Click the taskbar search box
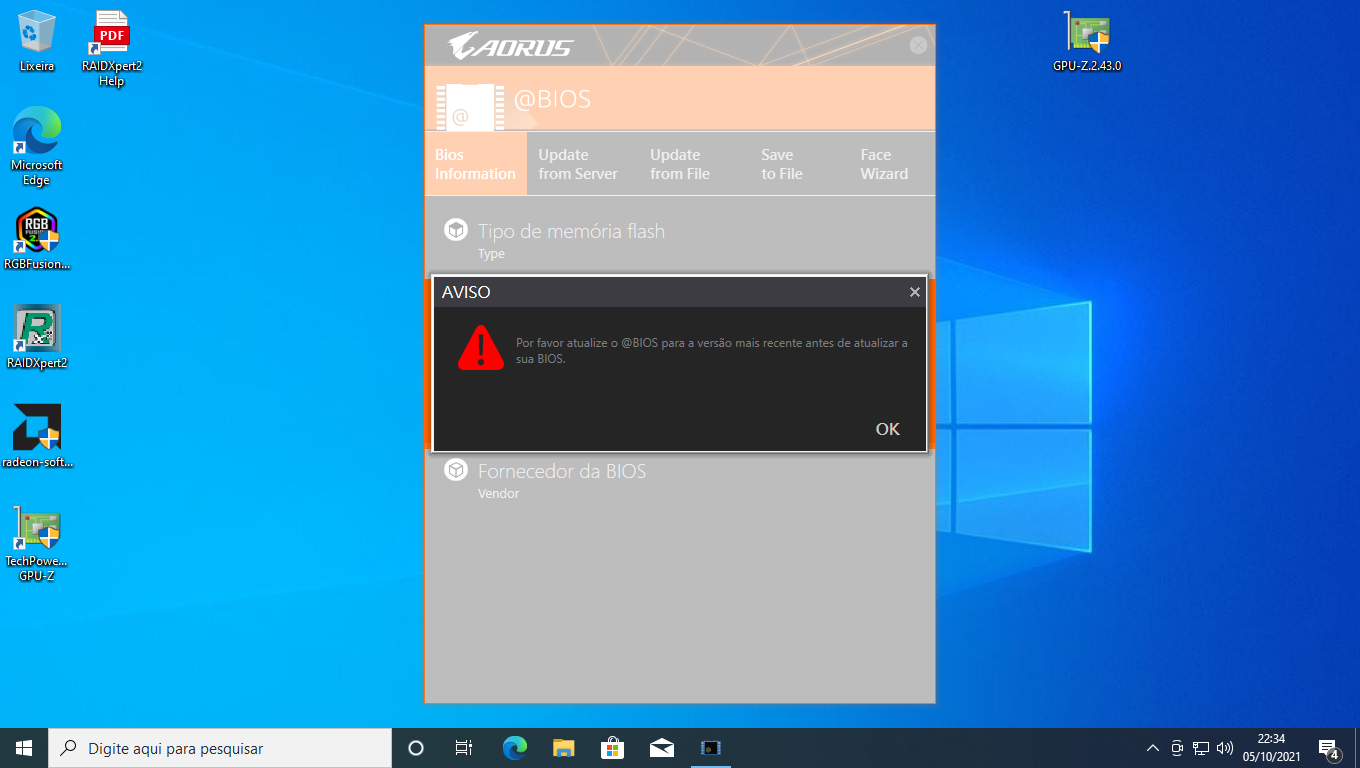 [220, 748]
